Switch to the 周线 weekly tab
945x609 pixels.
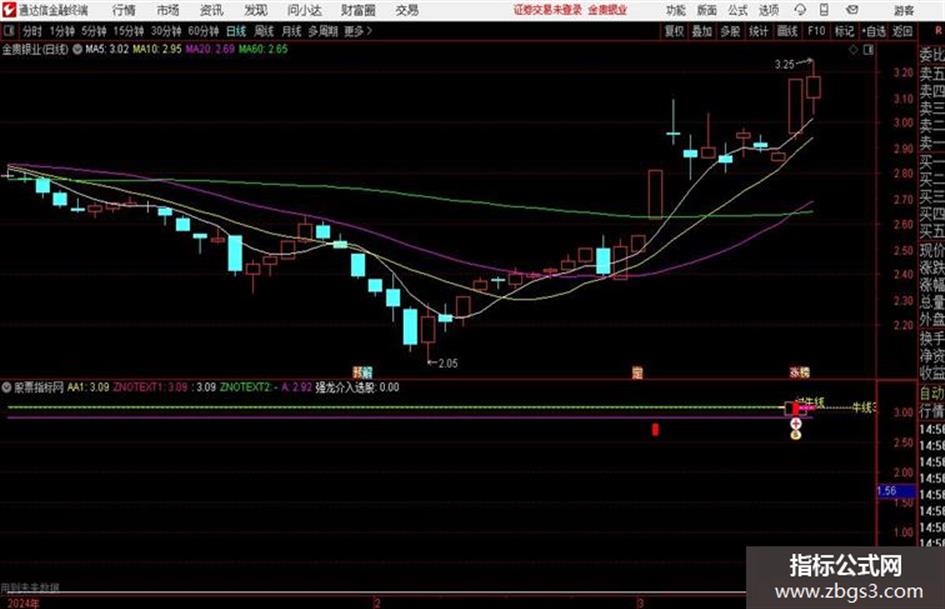tap(264, 31)
